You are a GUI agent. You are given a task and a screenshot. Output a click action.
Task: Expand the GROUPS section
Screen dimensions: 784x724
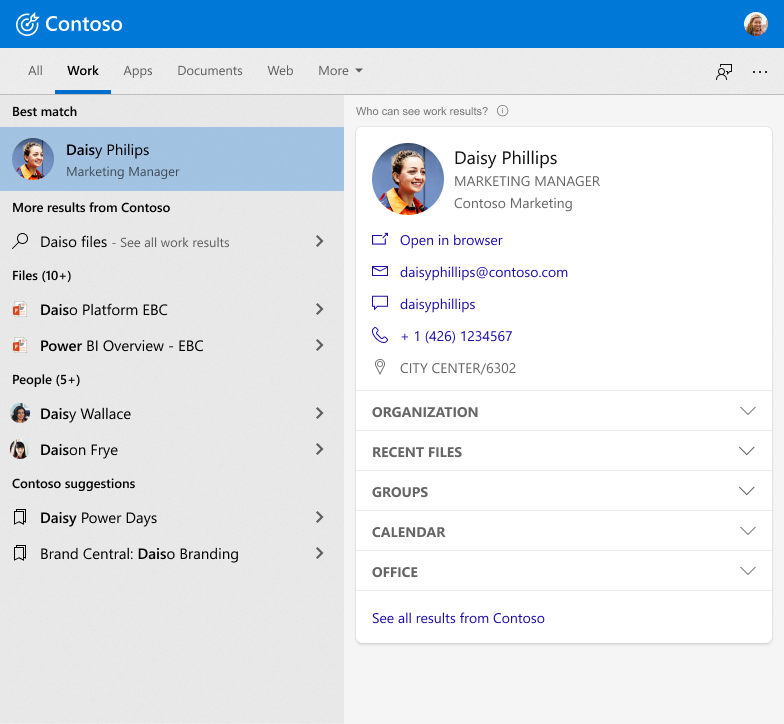coord(564,491)
